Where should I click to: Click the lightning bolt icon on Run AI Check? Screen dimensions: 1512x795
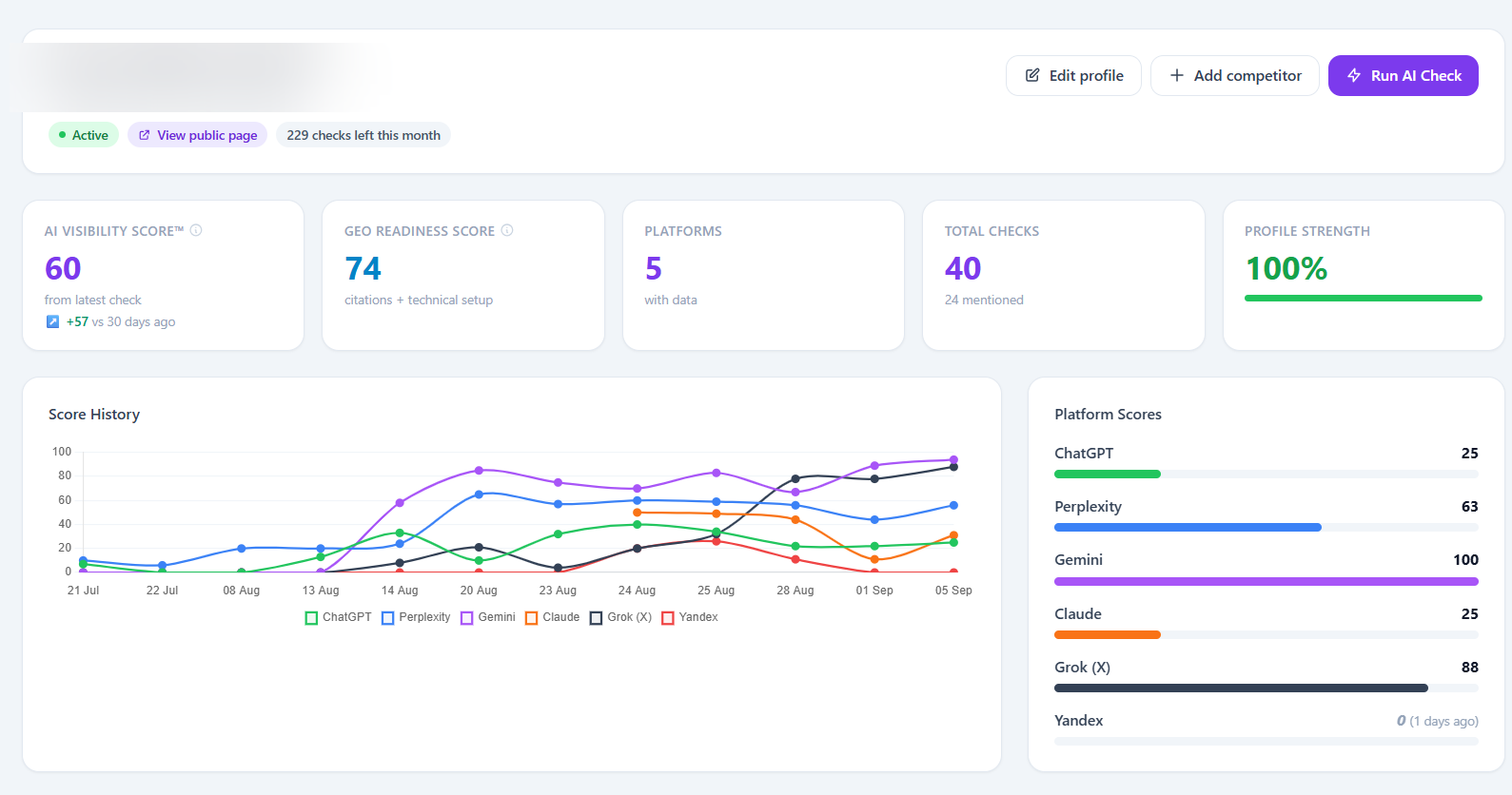(x=1354, y=75)
